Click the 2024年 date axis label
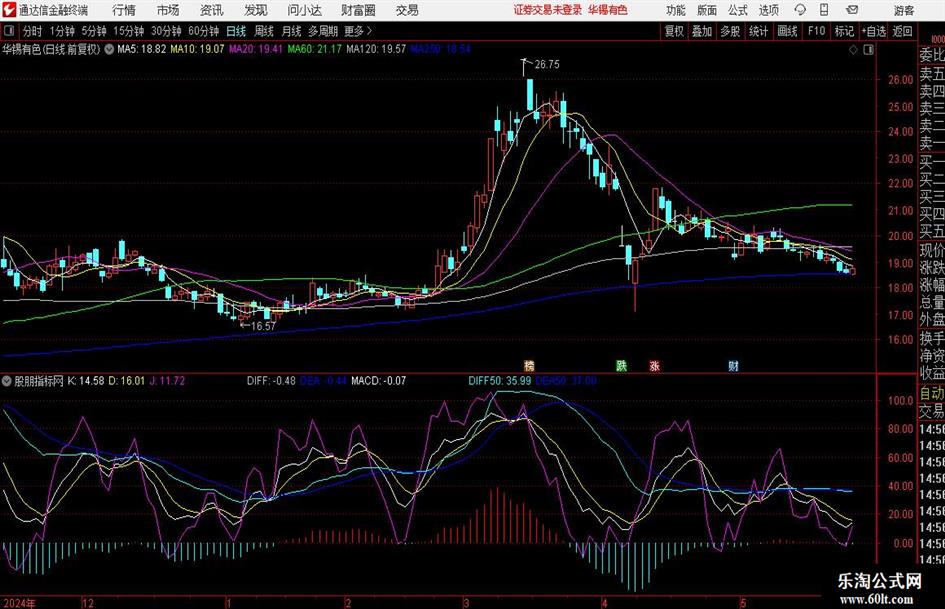Image resolution: width=945 pixels, height=609 pixels. pyautogui.click(x=19, y=603)
